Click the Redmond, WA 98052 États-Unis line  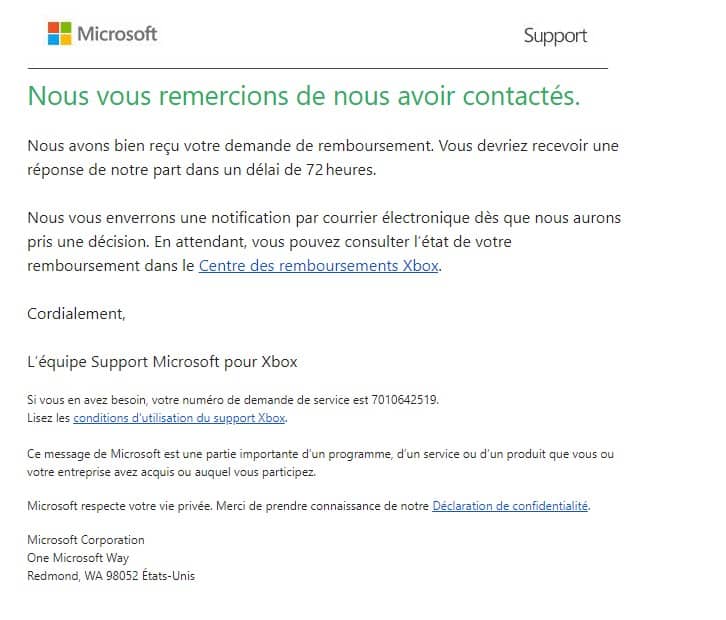(x=111, y=576)
